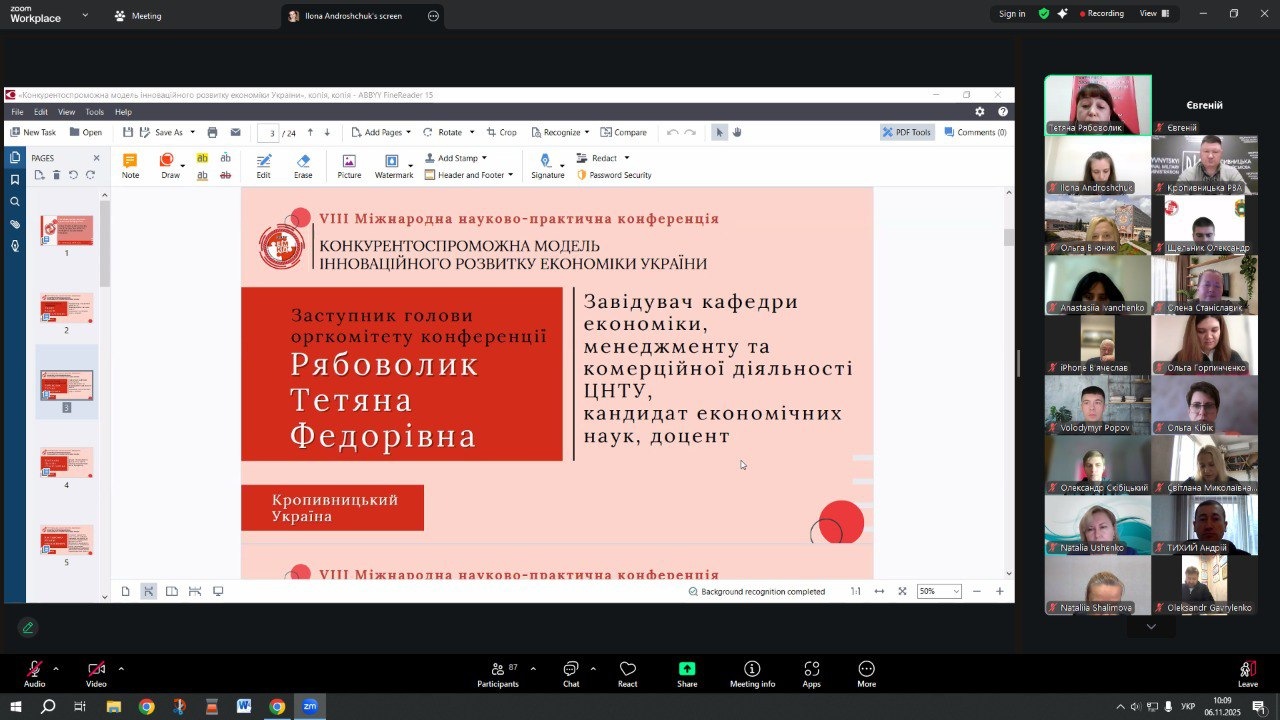The height and width of the screenshot is (720, 1280).
Task: Start the Zoom Video camera
Action: pyautogui.click(x=96, y=674)
